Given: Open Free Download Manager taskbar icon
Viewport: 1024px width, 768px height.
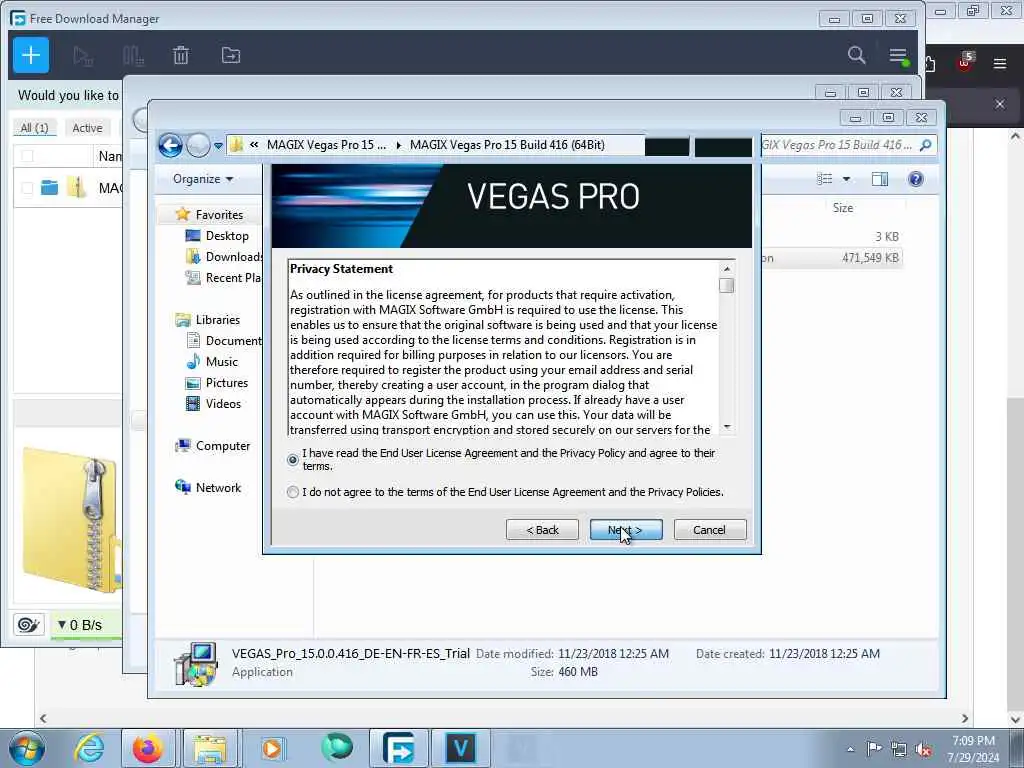Looking at the screenshot, I should 398,748.
